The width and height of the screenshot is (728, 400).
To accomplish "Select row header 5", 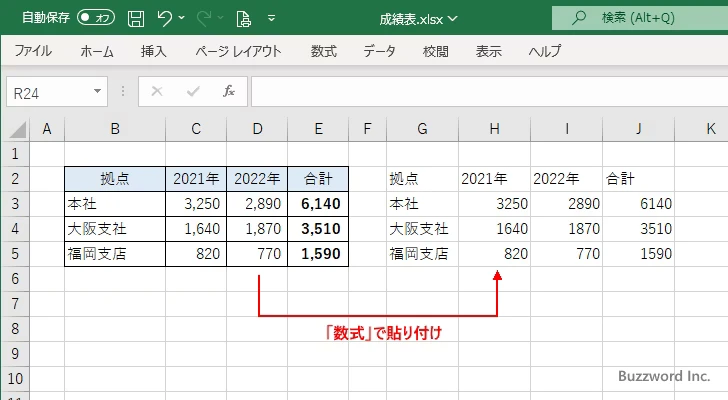I will click(14, 254).
